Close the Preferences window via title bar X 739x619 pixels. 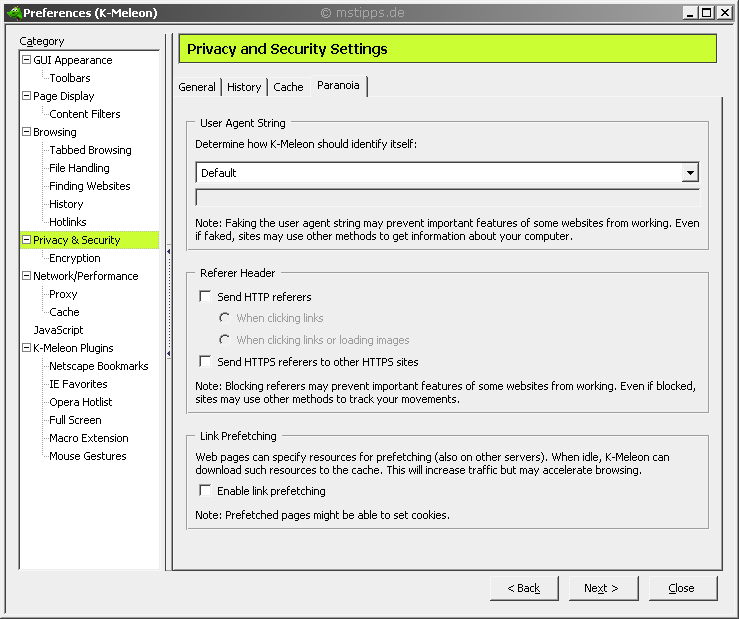pyautogui.click(x=724, y=13)
